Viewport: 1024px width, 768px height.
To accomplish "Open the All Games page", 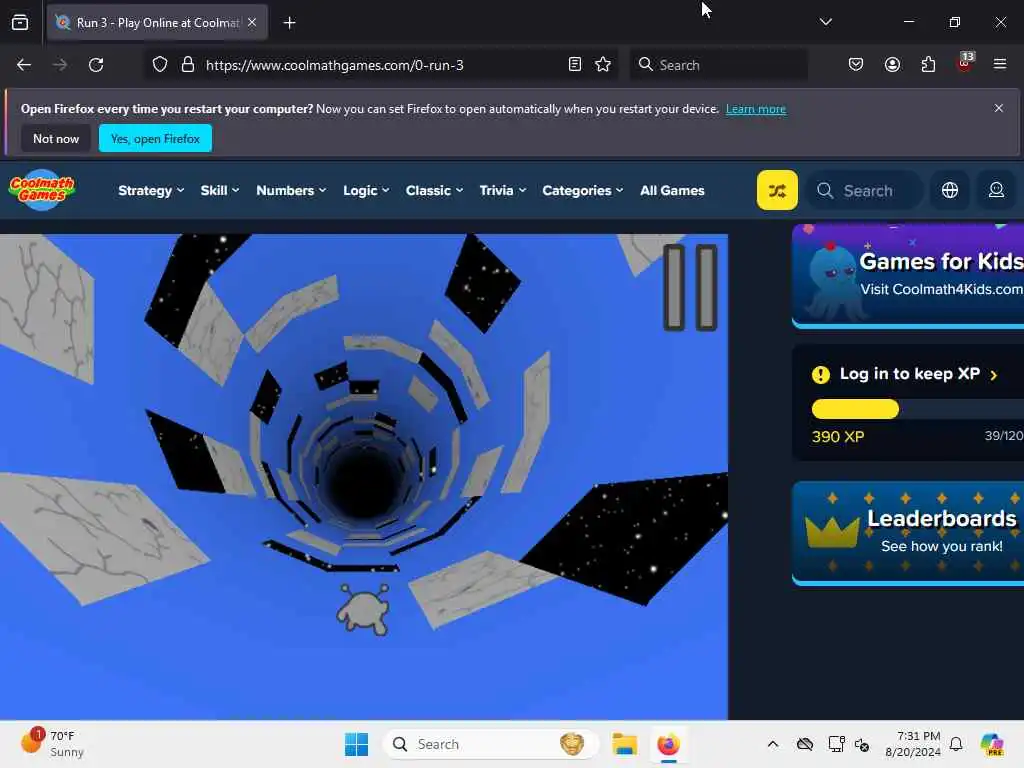I will (x=672, y=191).
